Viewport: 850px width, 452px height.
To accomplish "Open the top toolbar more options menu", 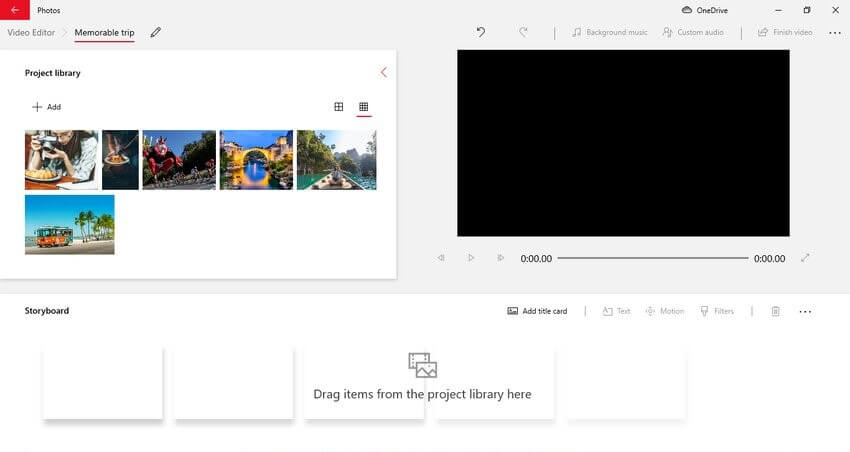I will [835, 33].
